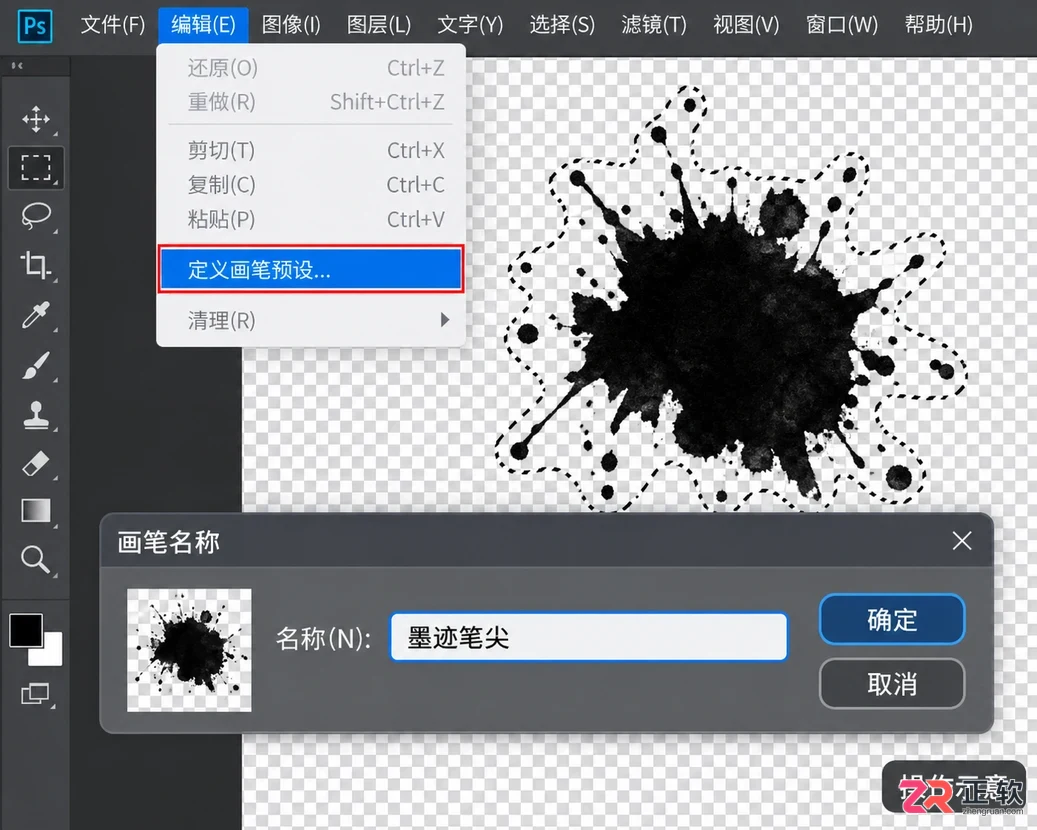Expand the 清理(R) submenu
1037x830 pixels.
[x=311, y=321]
